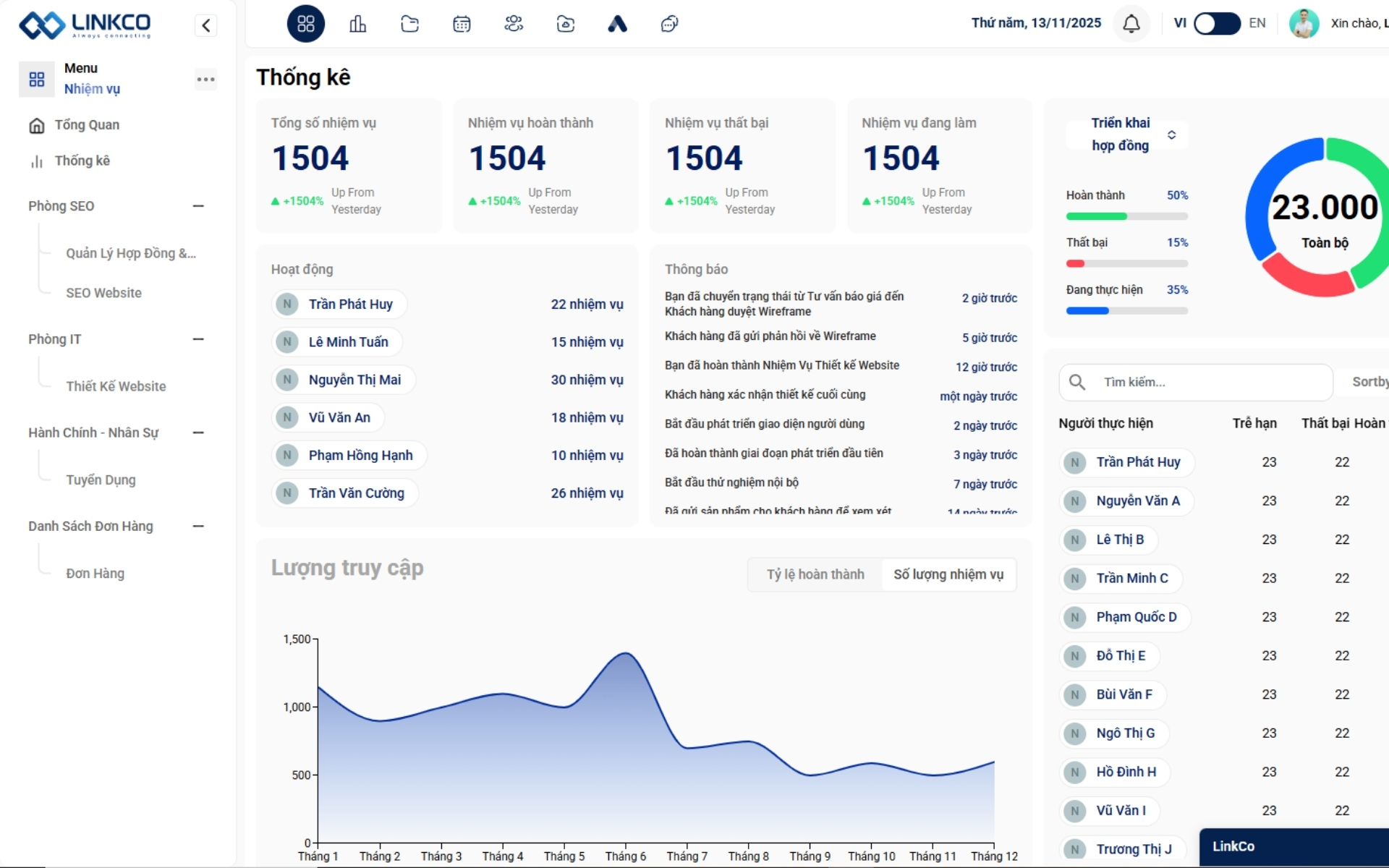This screenshot has width=1389, height=868.
Task: Click the Google Ads style triangle icon
Action: point(617,24)
